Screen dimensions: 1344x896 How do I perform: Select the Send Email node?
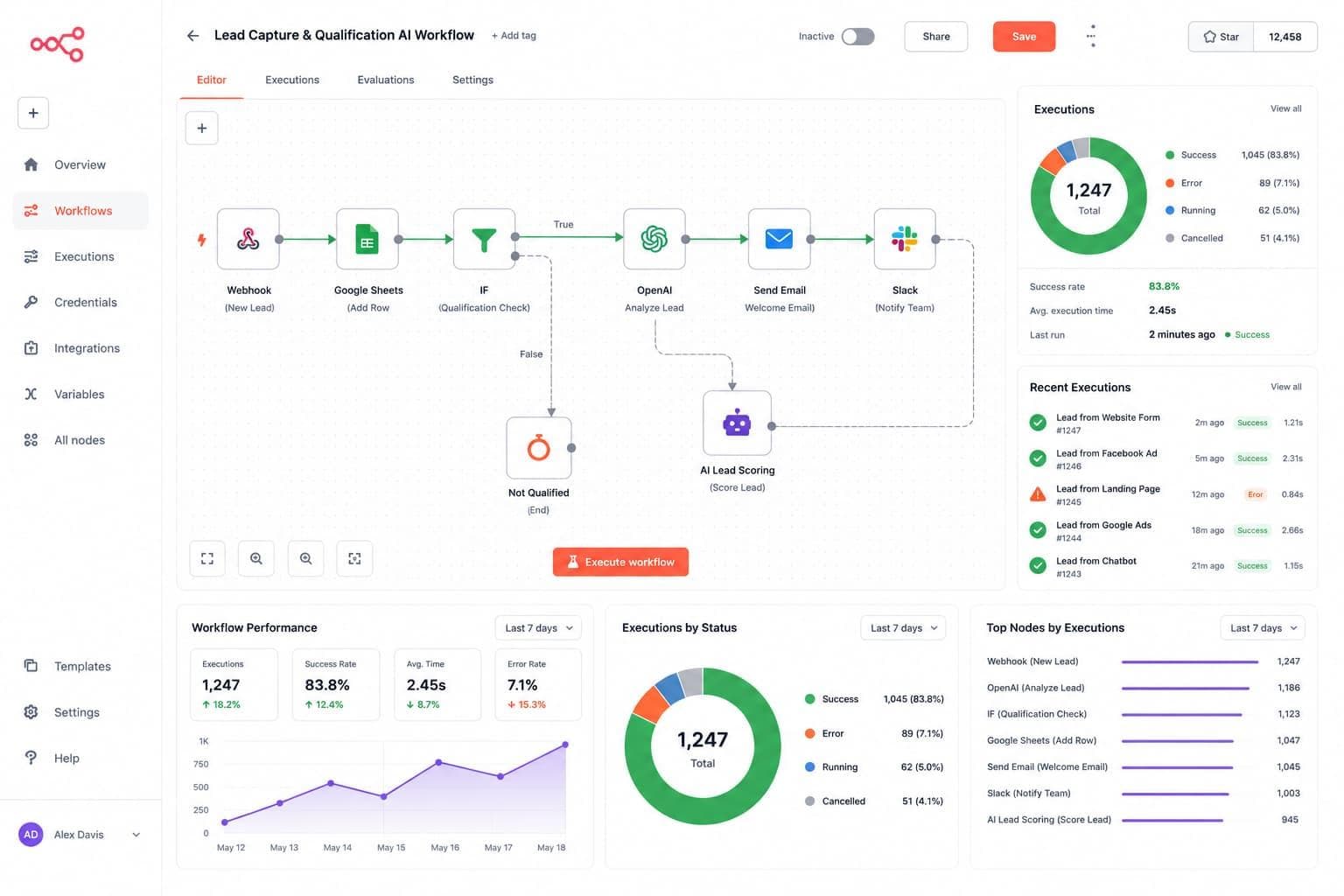coord(779,239)
